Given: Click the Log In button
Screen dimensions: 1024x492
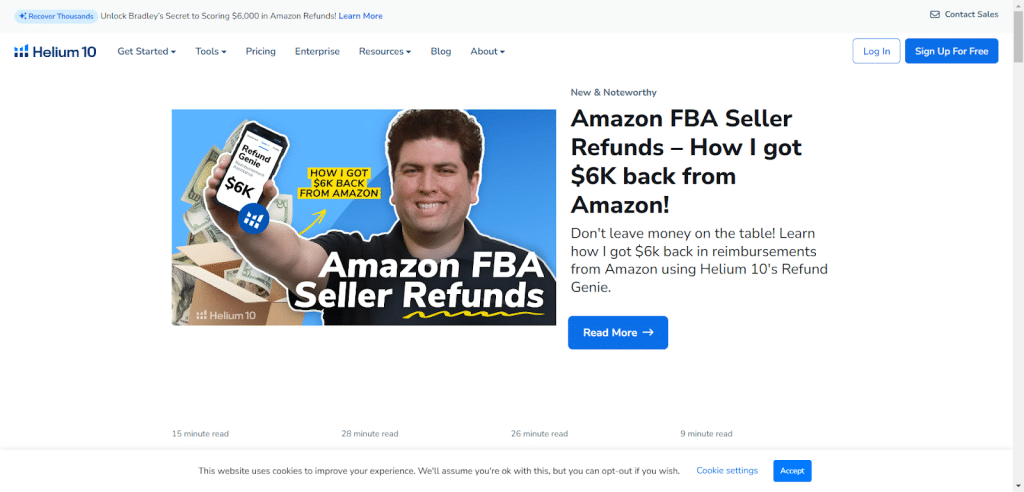Looking at the screenshot, I should 876,51.
